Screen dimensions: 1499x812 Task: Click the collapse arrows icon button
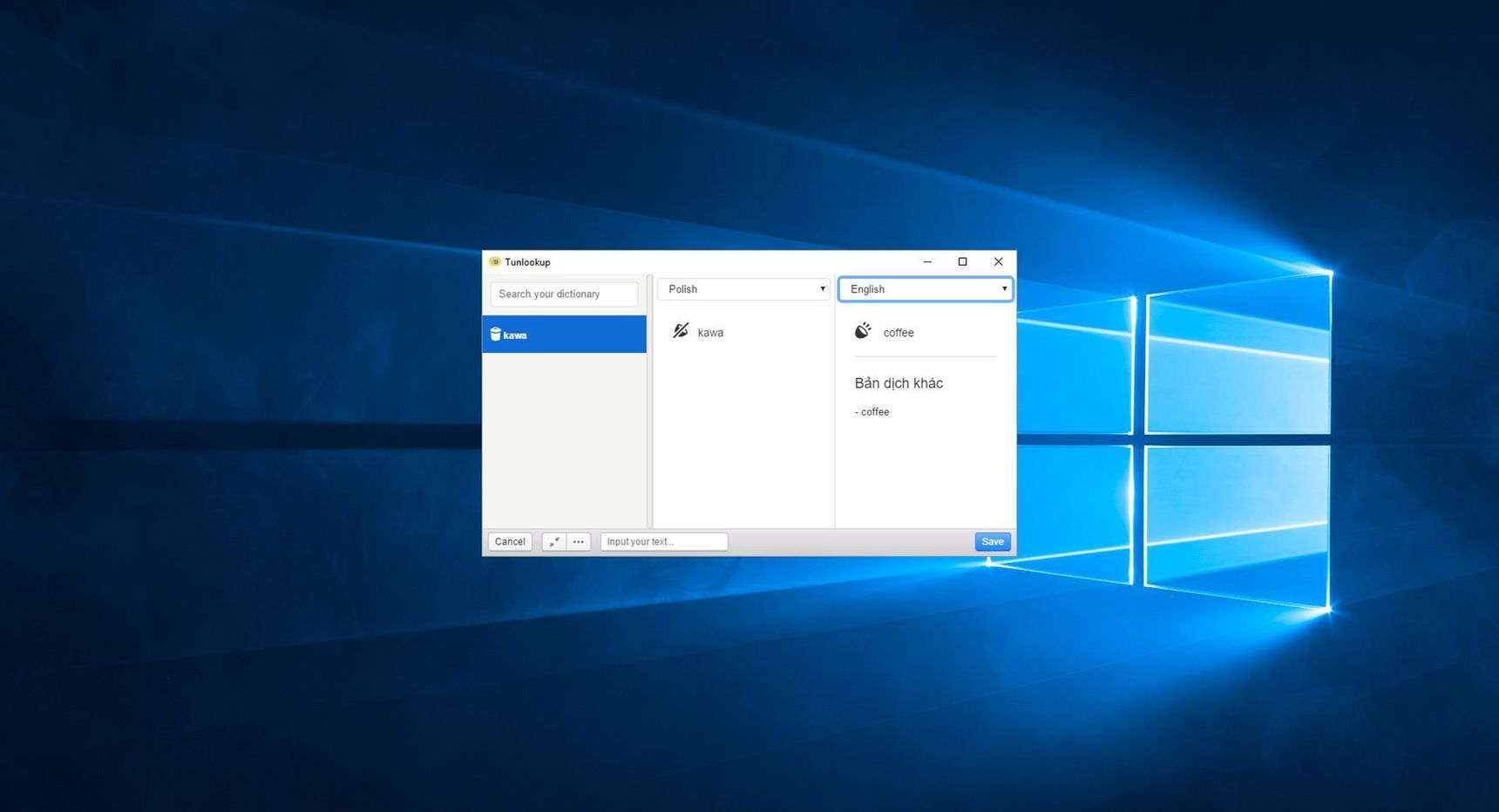[x=554, y=542]
